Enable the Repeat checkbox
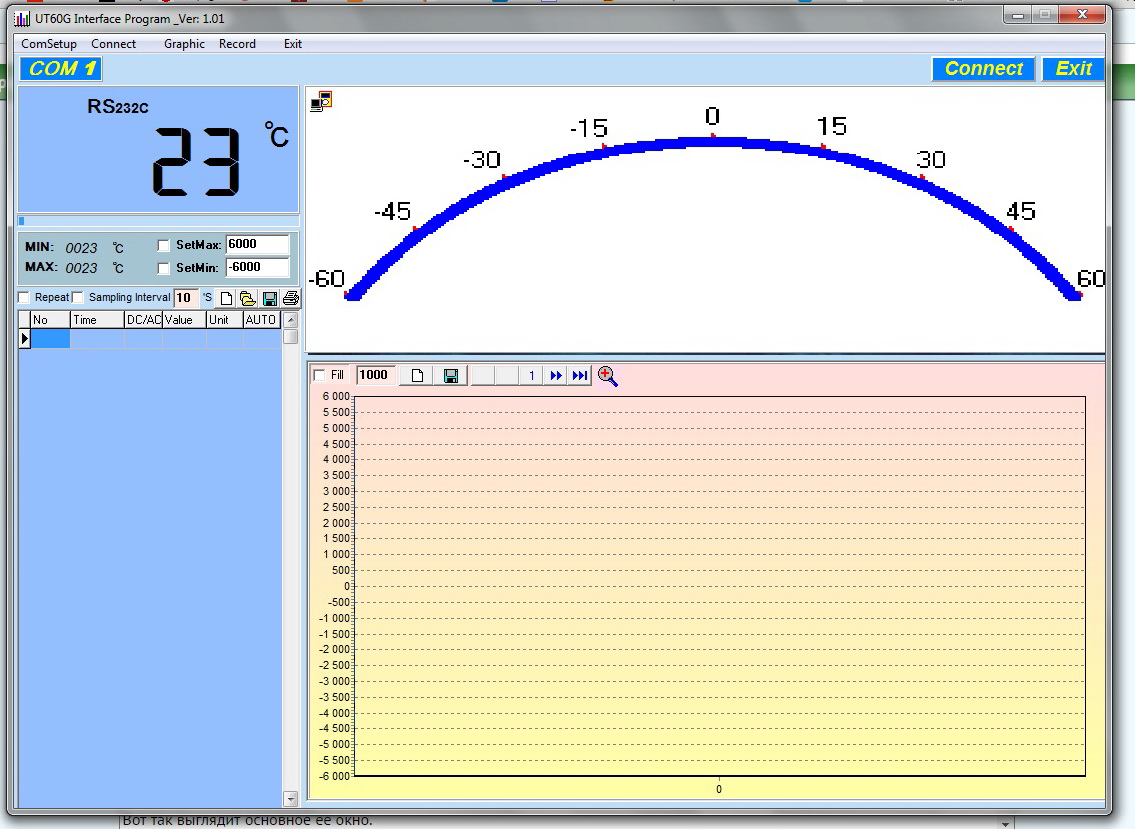 pyautogui.click(x=24, y=298)
